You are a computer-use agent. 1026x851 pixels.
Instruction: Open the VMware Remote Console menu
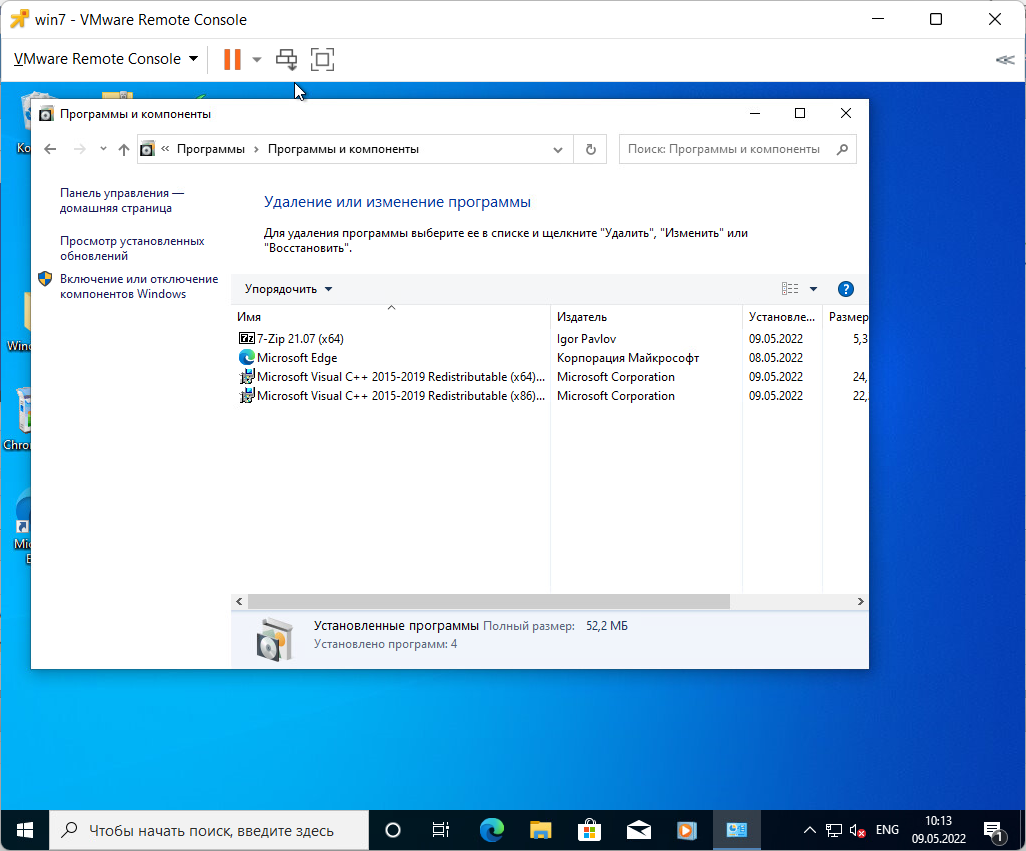click(106, 59)
